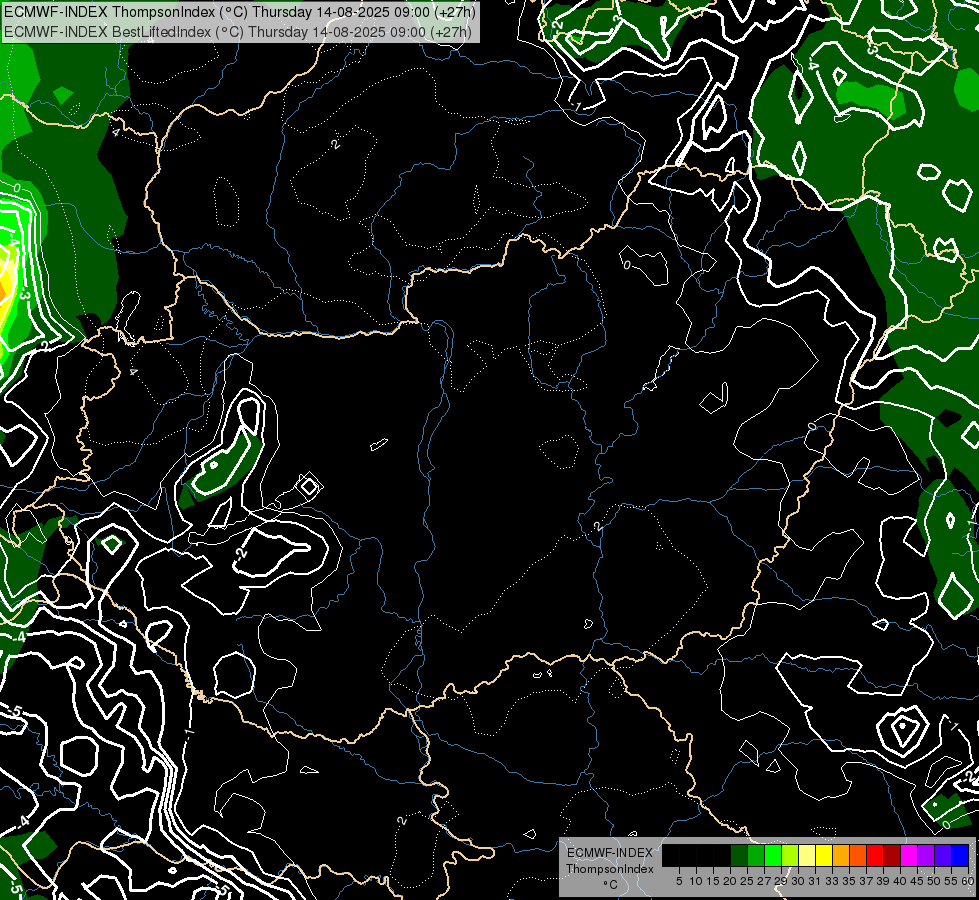Click the pure blue 55–60 legend swatch
The height and width of the screenshot is (900, 979).
click(x=960, y=856)
